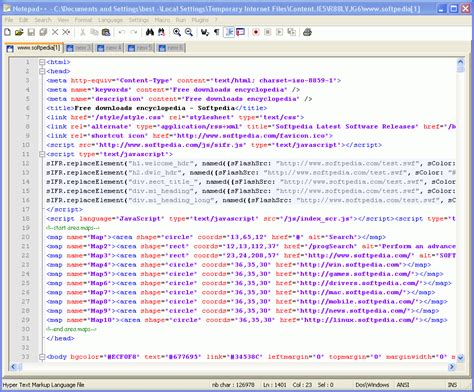The width and height of the screenshot is (474, 392).
Task: Click the Close All documents icon
Action: [x=66, y=32]
